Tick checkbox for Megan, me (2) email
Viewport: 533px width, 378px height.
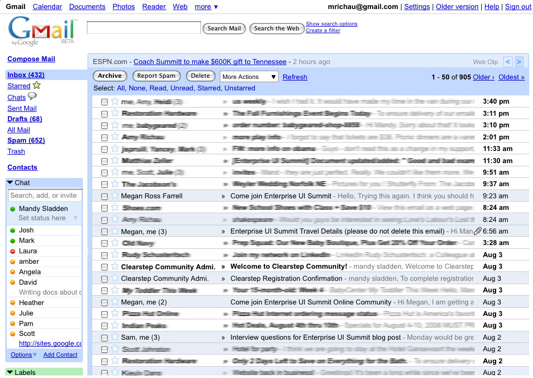click(x=104, y=302)
